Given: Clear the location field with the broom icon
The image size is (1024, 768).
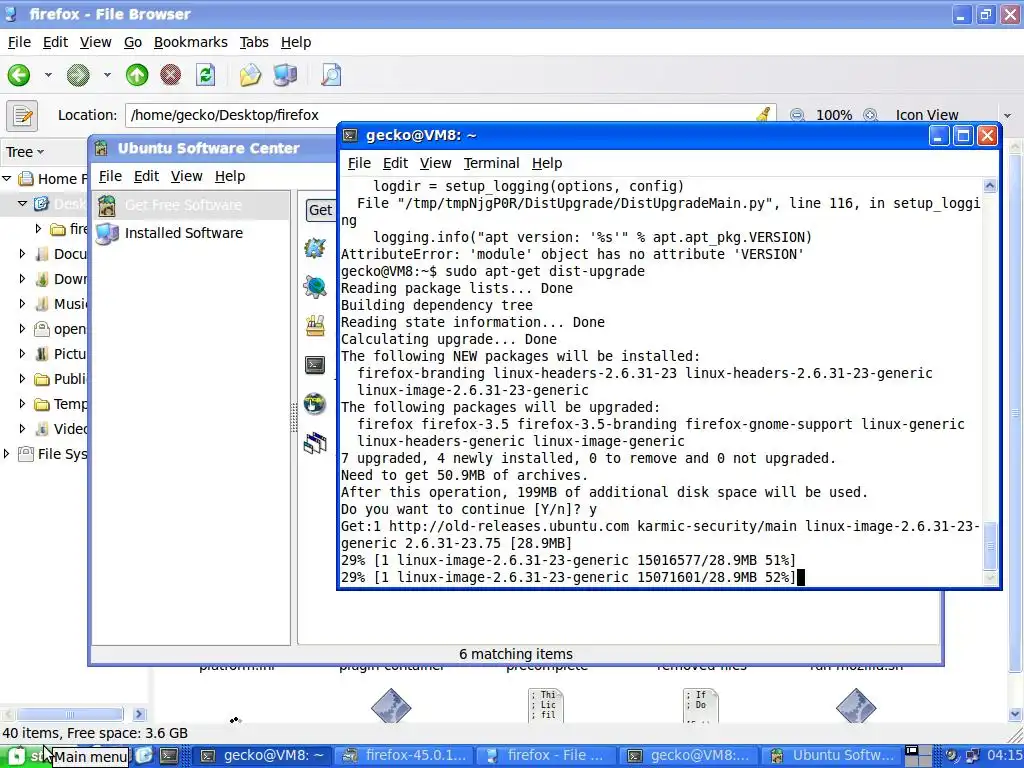Looking at the screenshot, I should pyautogui.click(x=763, y=115).
